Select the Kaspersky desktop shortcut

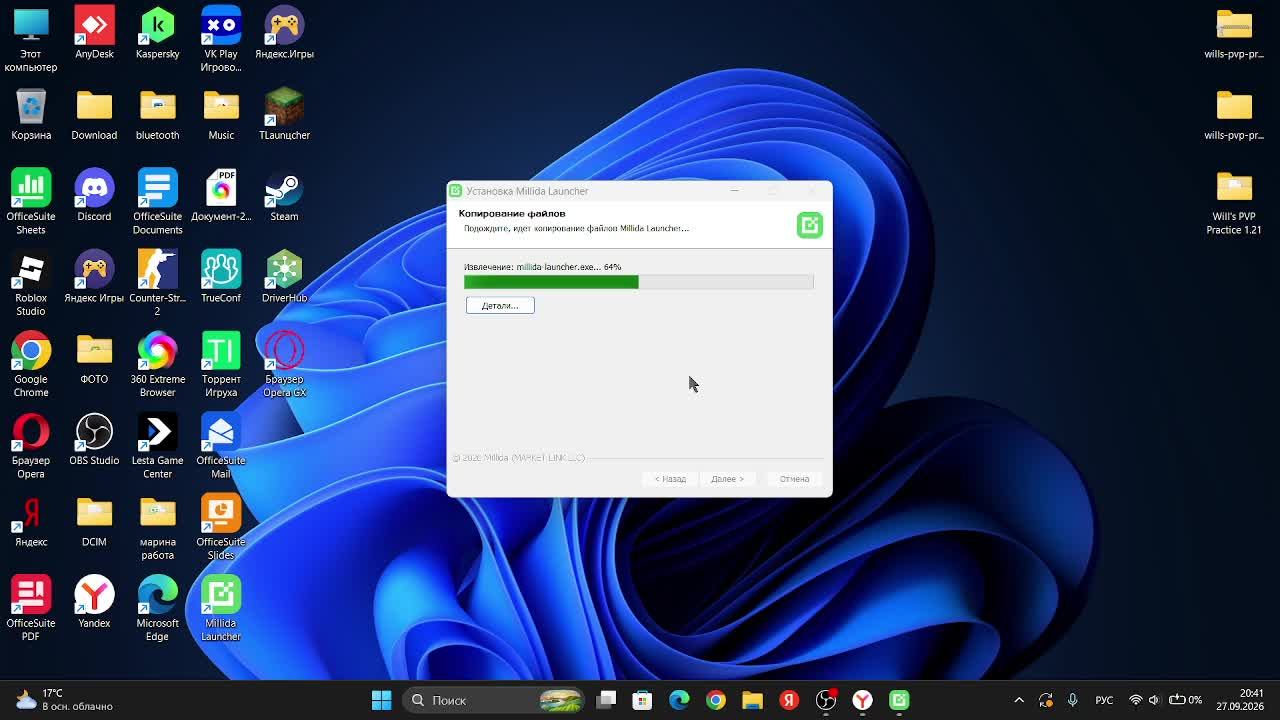point(158,34)
